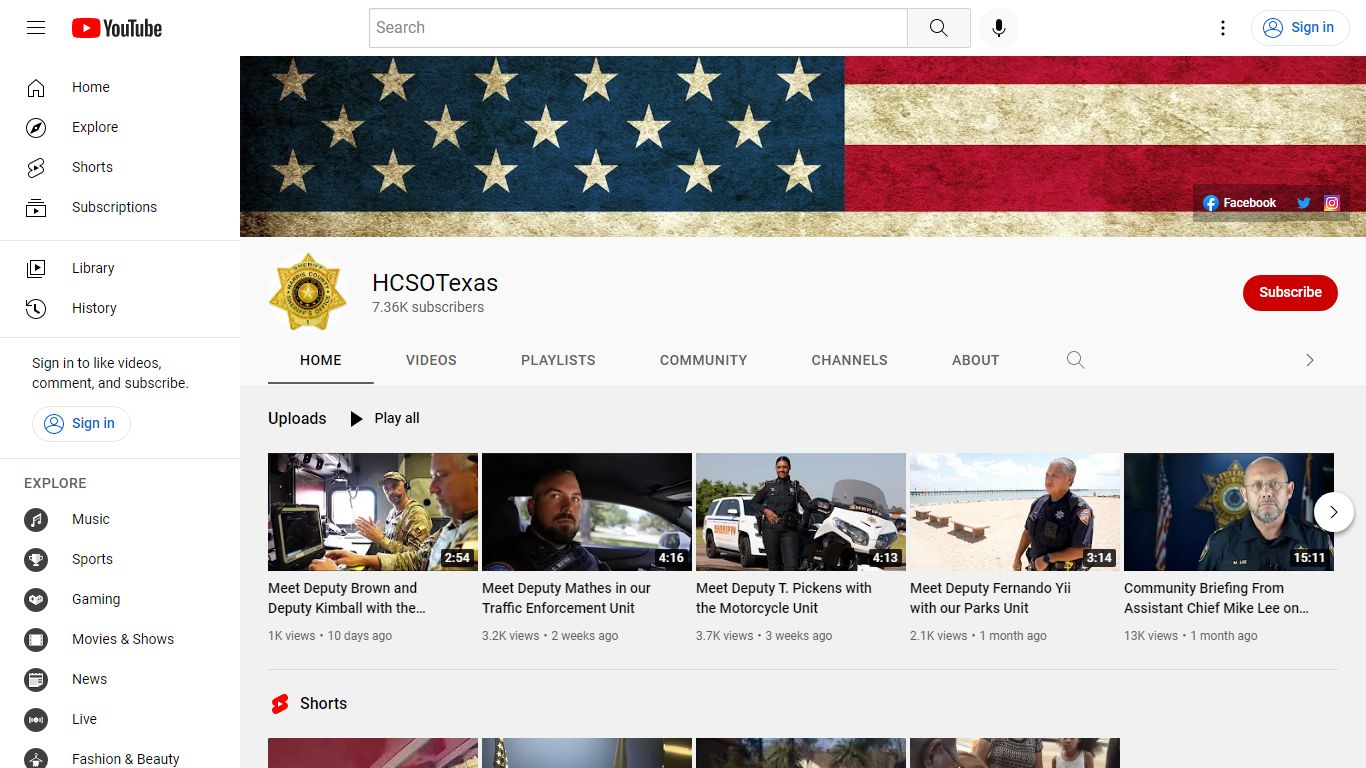
Task: Open Fashion & Beauty category
Action: pos(120,759)
